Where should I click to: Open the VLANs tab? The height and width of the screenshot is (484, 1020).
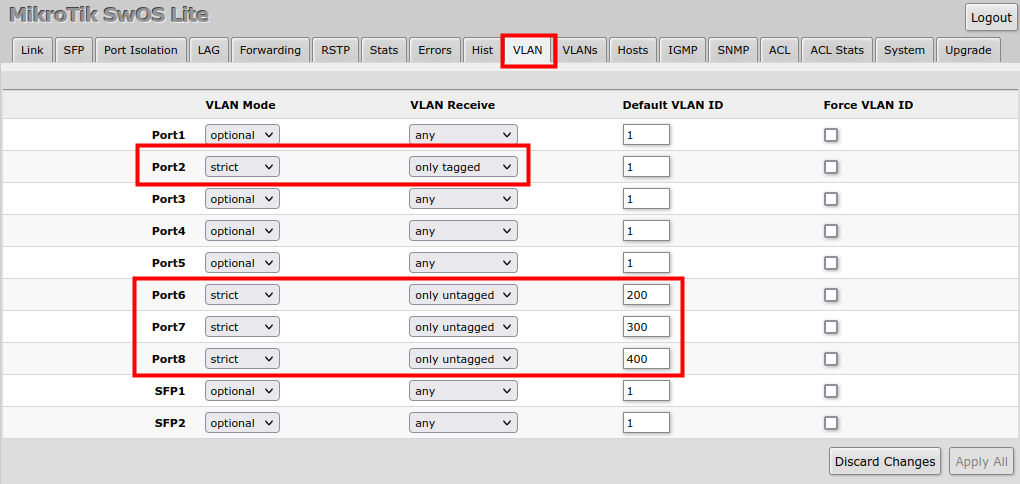click(x=580, y=50)
